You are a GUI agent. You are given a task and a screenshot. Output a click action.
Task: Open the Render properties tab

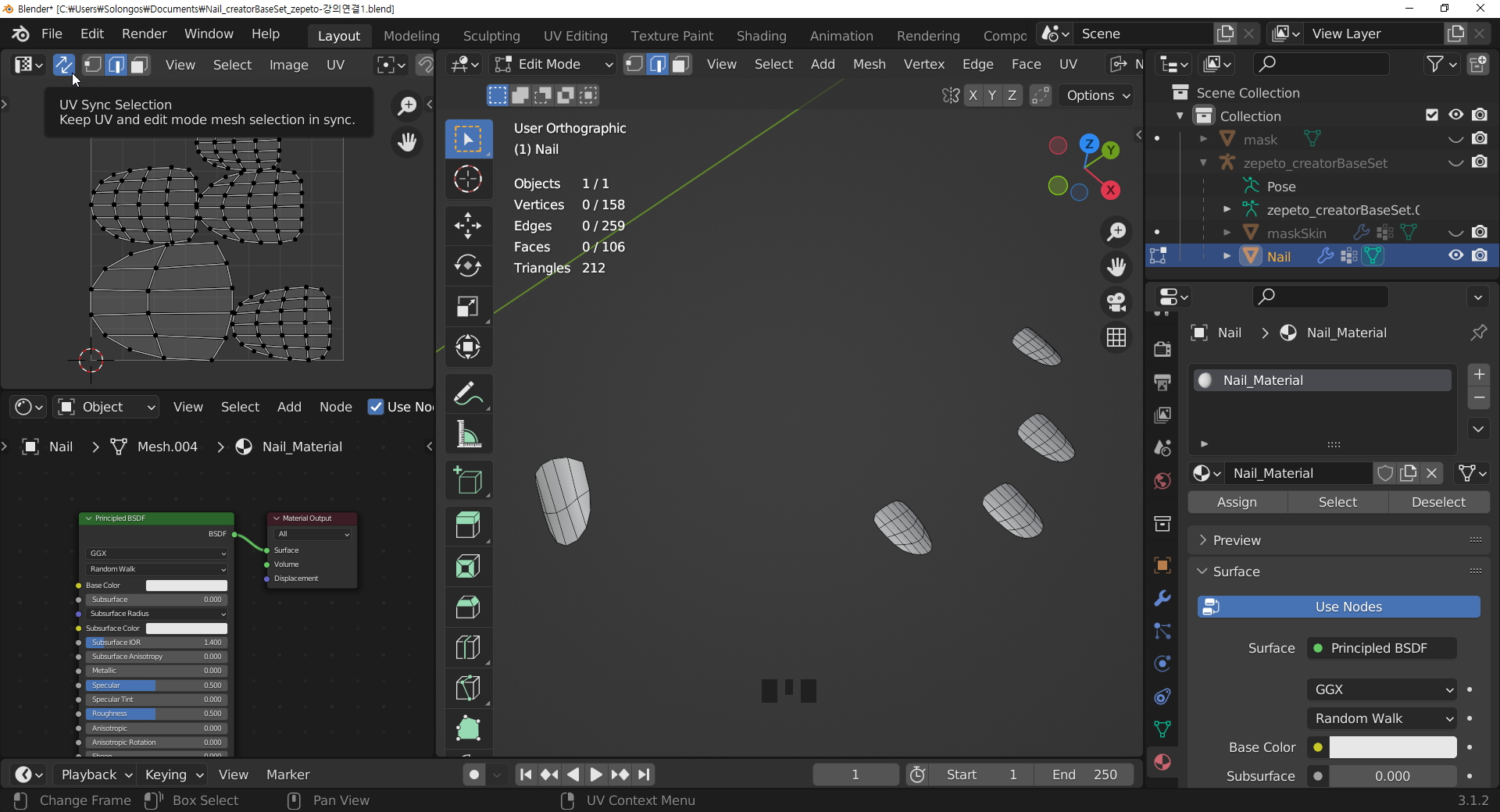point(1162,349)
